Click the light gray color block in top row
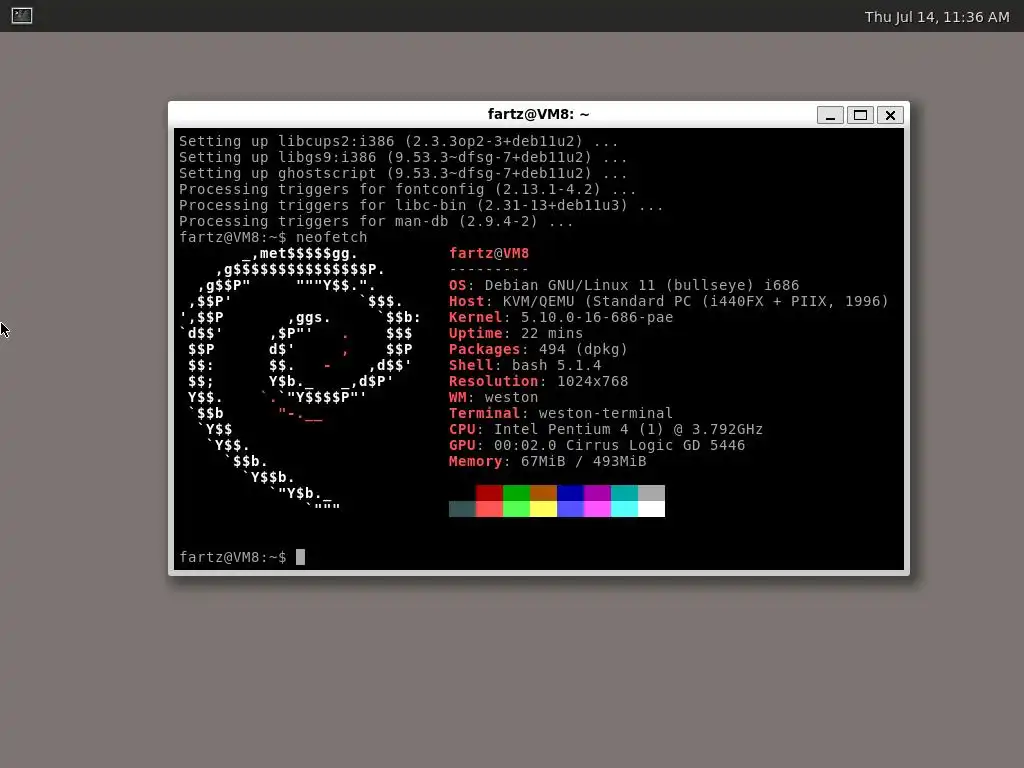Image resolution: width=1024 pixels, height=768 pixels. pyautogui.click(x=651, y=493)
